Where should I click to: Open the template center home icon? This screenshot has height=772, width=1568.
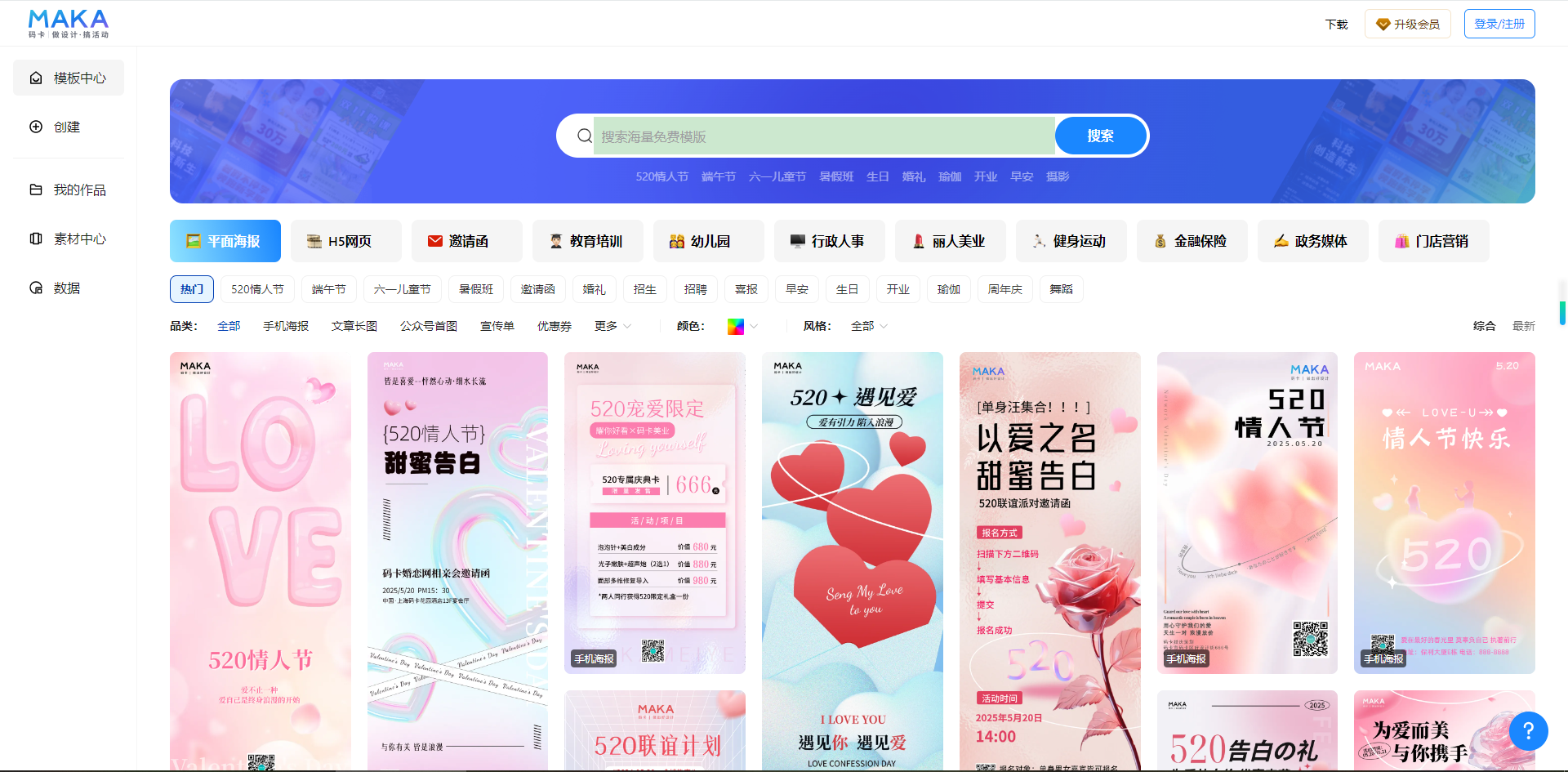point(36,78)
